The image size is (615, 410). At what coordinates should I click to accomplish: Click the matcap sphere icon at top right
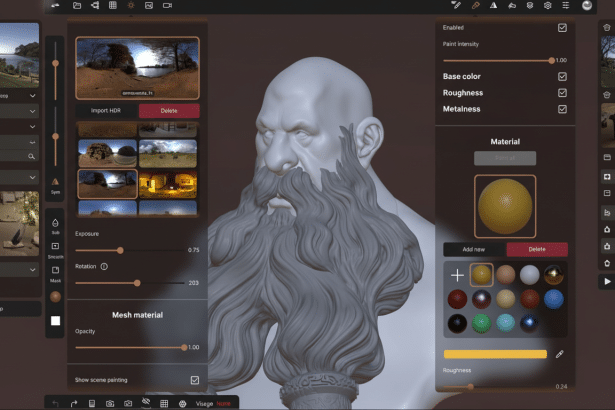(x=587, y=5)
